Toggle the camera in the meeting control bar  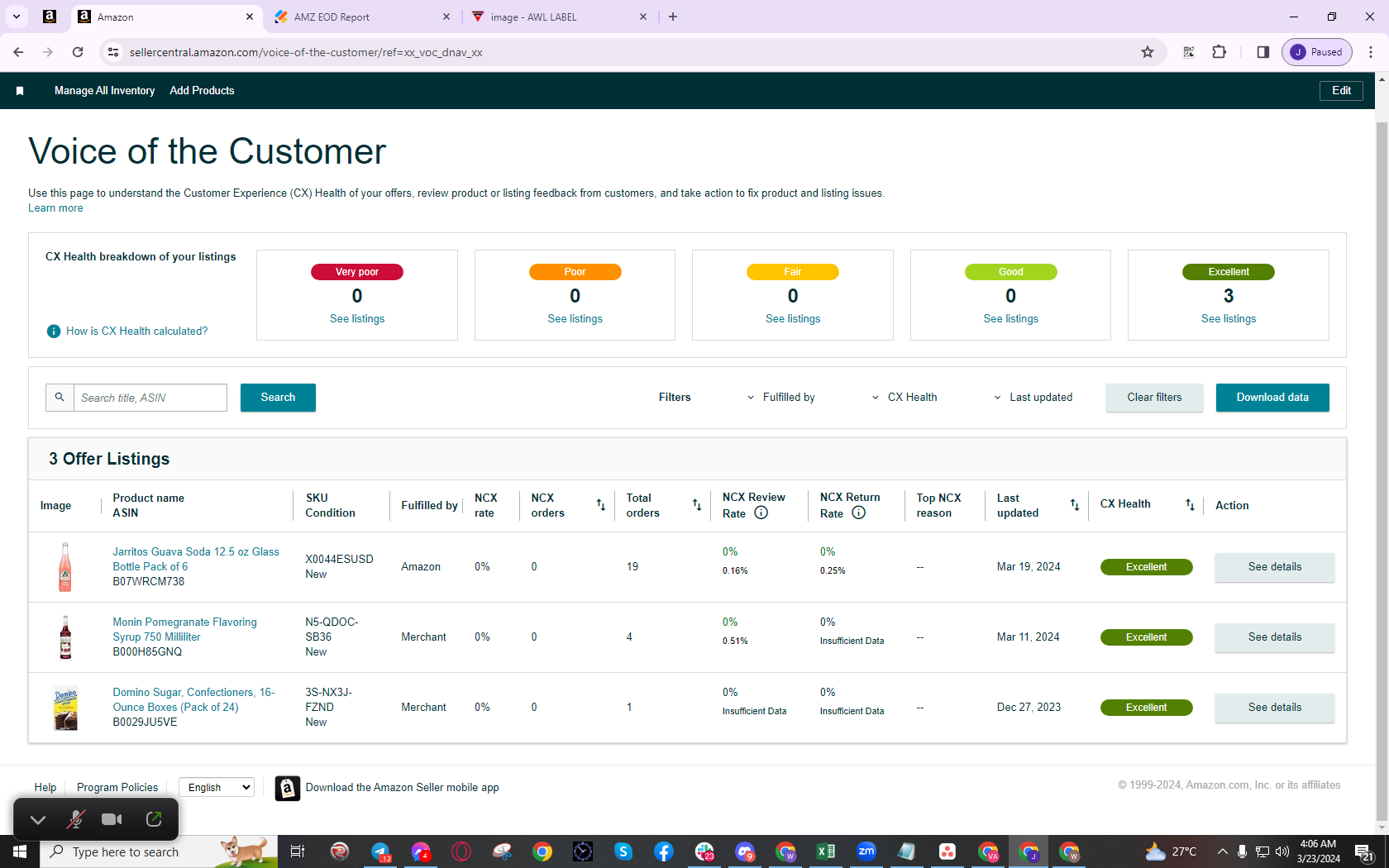(112, 819)
